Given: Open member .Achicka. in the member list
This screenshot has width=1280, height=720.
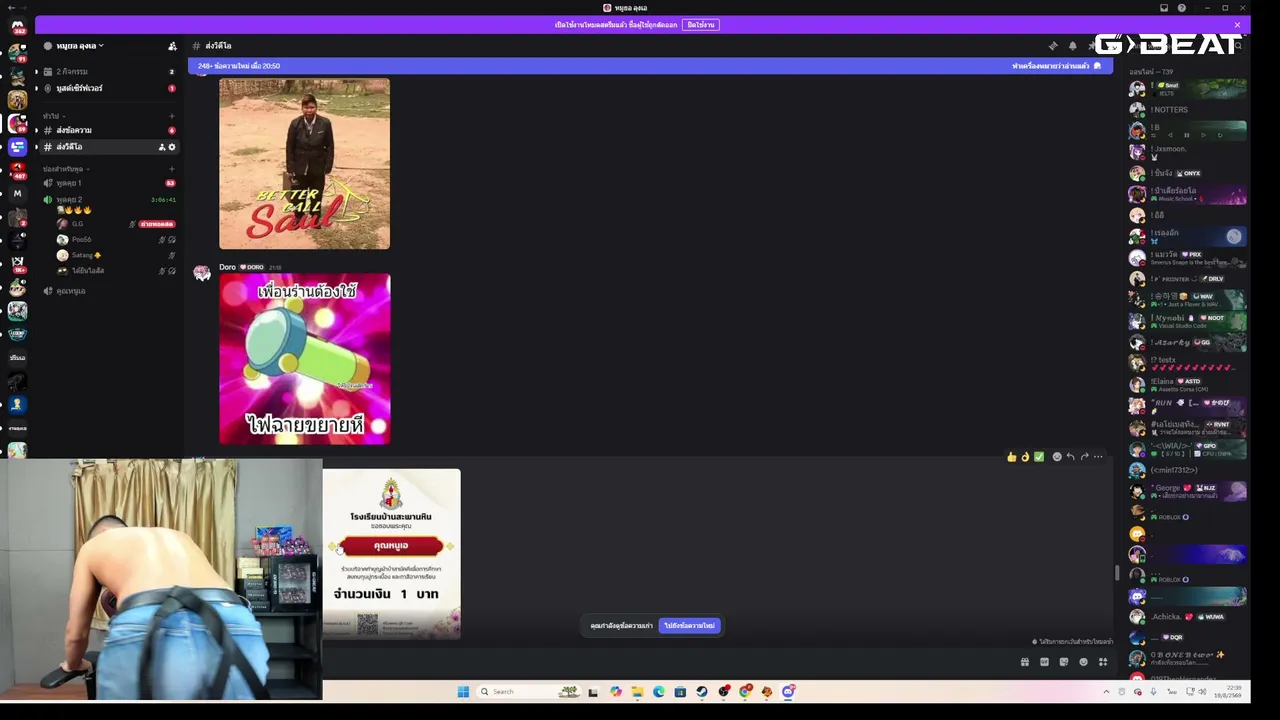Looking at the screenshot, I should point(1188,617).
